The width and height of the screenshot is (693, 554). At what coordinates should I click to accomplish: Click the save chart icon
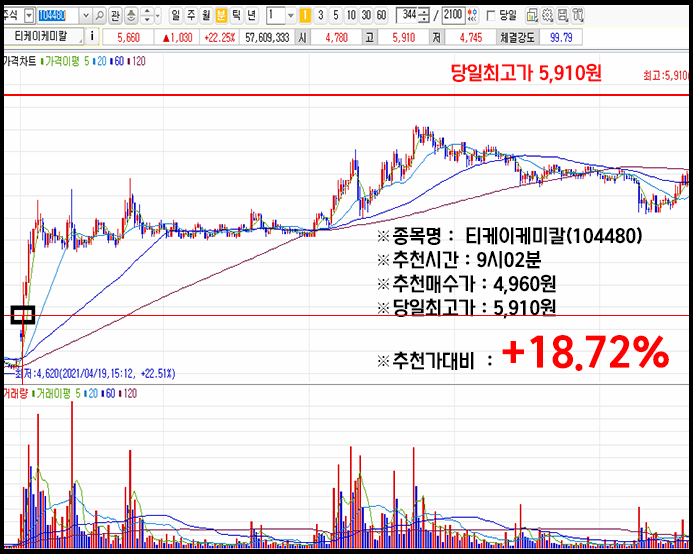tap(562, 16)
